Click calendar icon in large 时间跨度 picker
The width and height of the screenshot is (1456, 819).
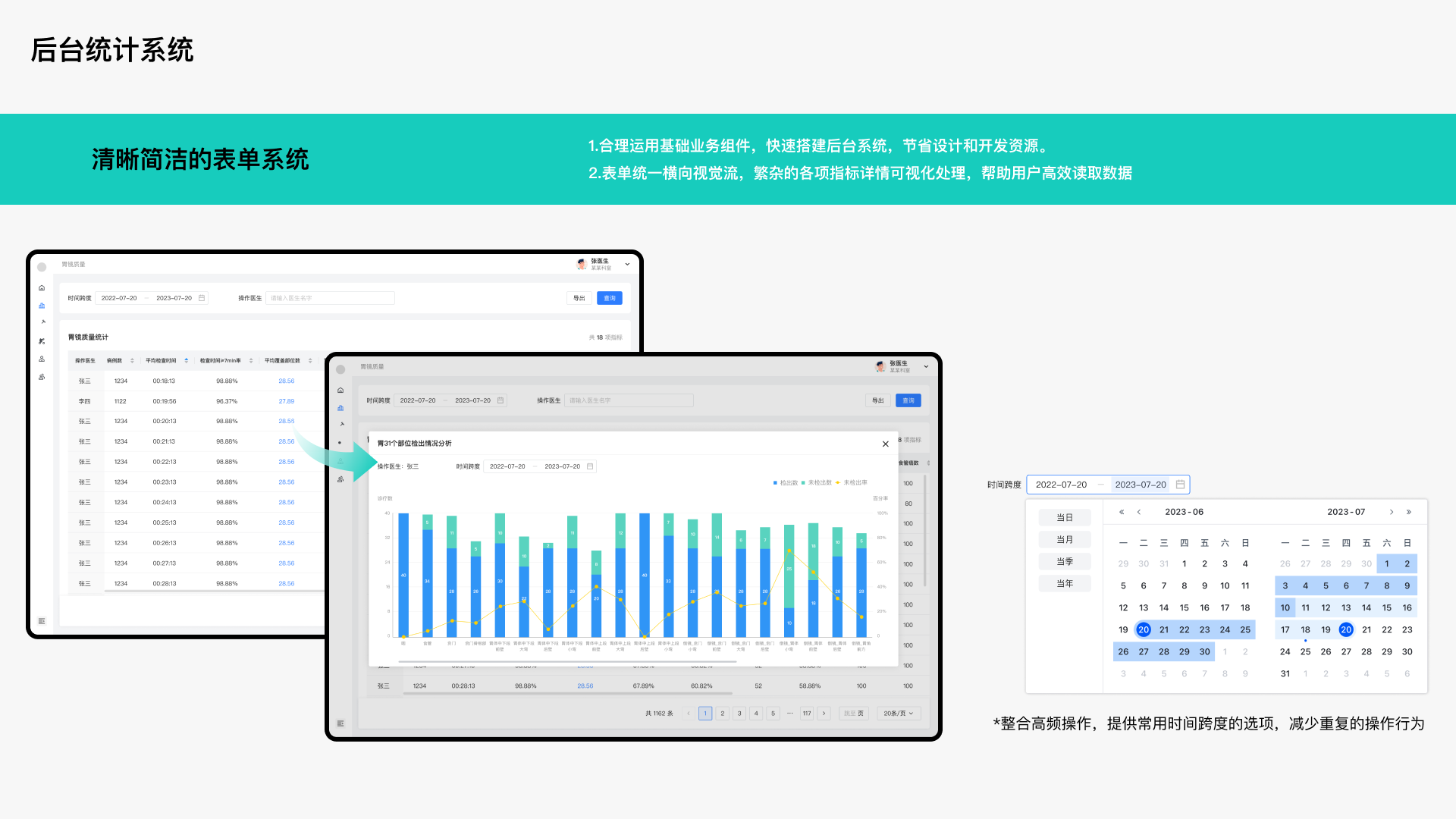coord(1180,485)
